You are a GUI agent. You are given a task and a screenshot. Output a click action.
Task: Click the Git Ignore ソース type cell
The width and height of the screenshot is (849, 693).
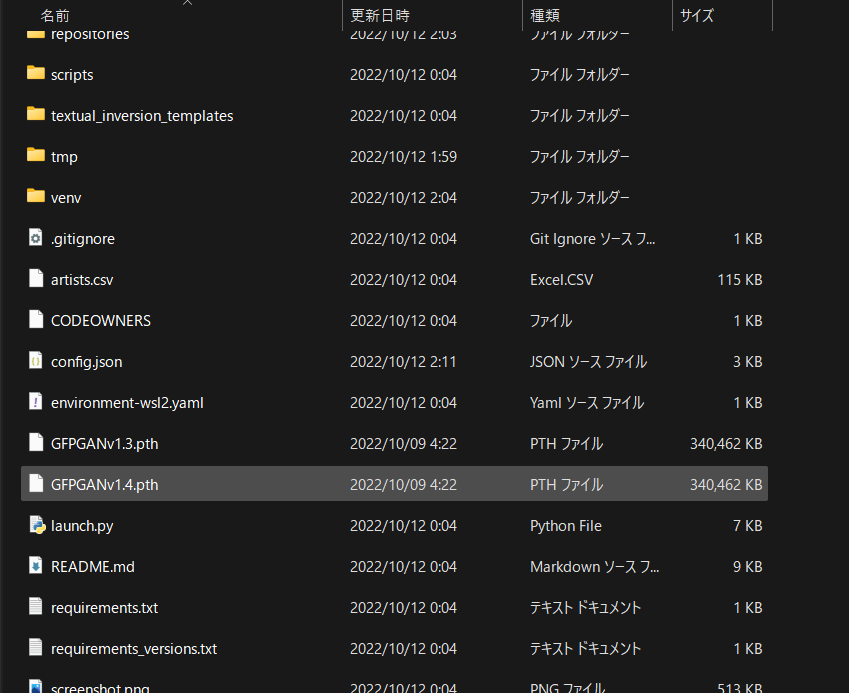pos(592,239)
